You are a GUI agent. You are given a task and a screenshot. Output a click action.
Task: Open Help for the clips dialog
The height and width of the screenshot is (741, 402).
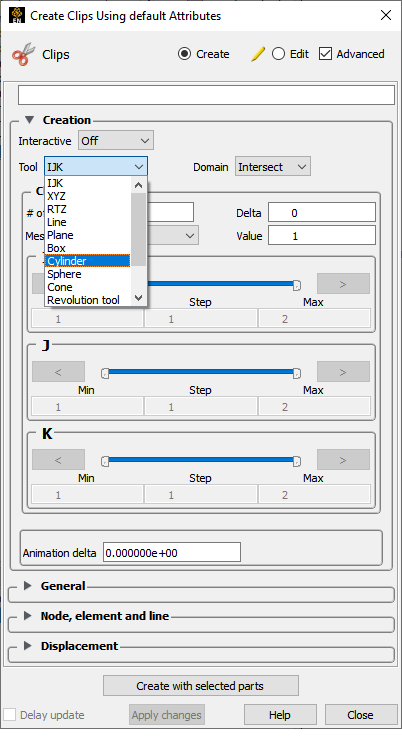point(280,715)
